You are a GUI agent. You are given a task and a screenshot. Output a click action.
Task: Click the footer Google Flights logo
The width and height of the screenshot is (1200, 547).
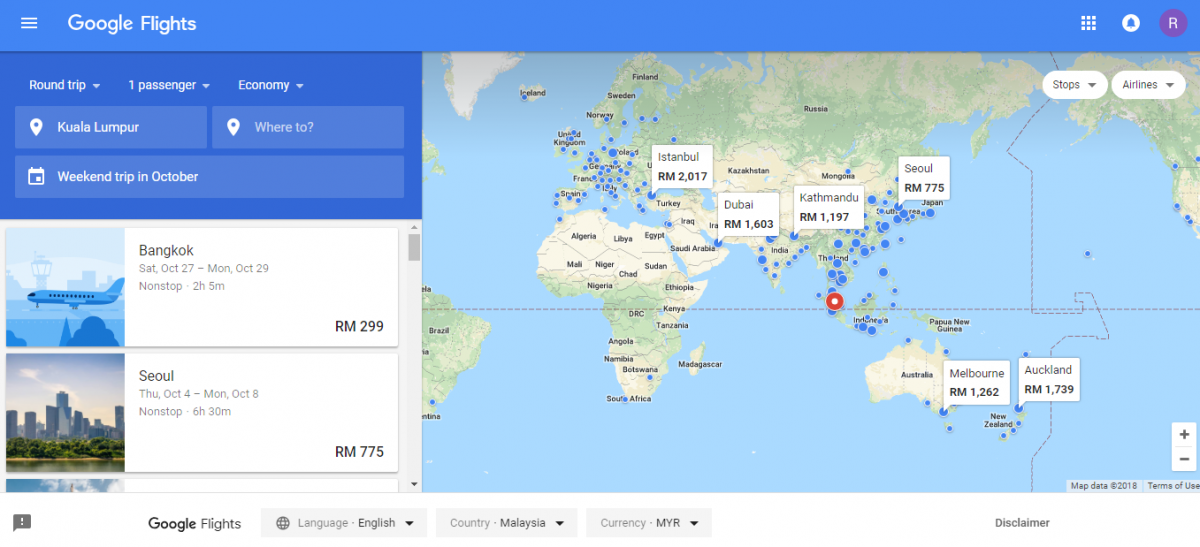click(x=195, y=523)
